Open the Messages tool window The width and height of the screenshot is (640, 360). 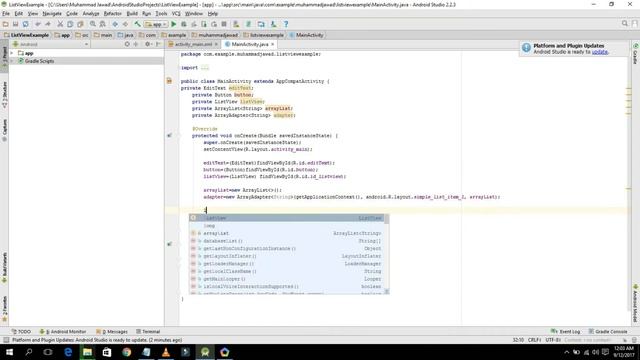click(x=112, y=331)
